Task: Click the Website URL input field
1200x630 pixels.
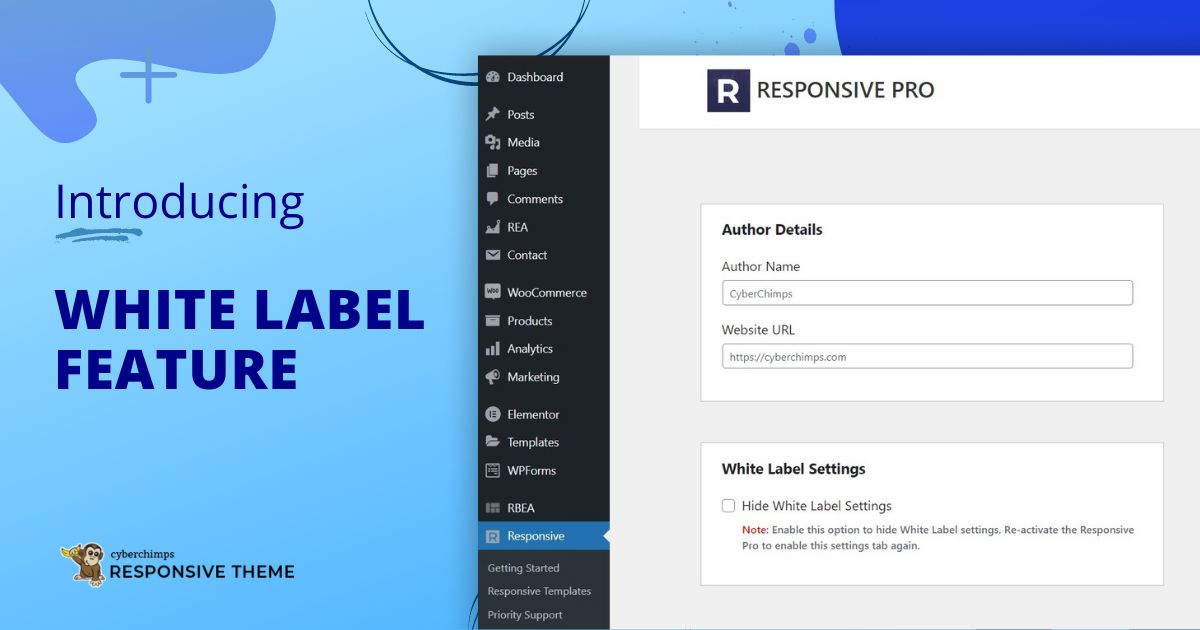Action: tap(927, 356)
